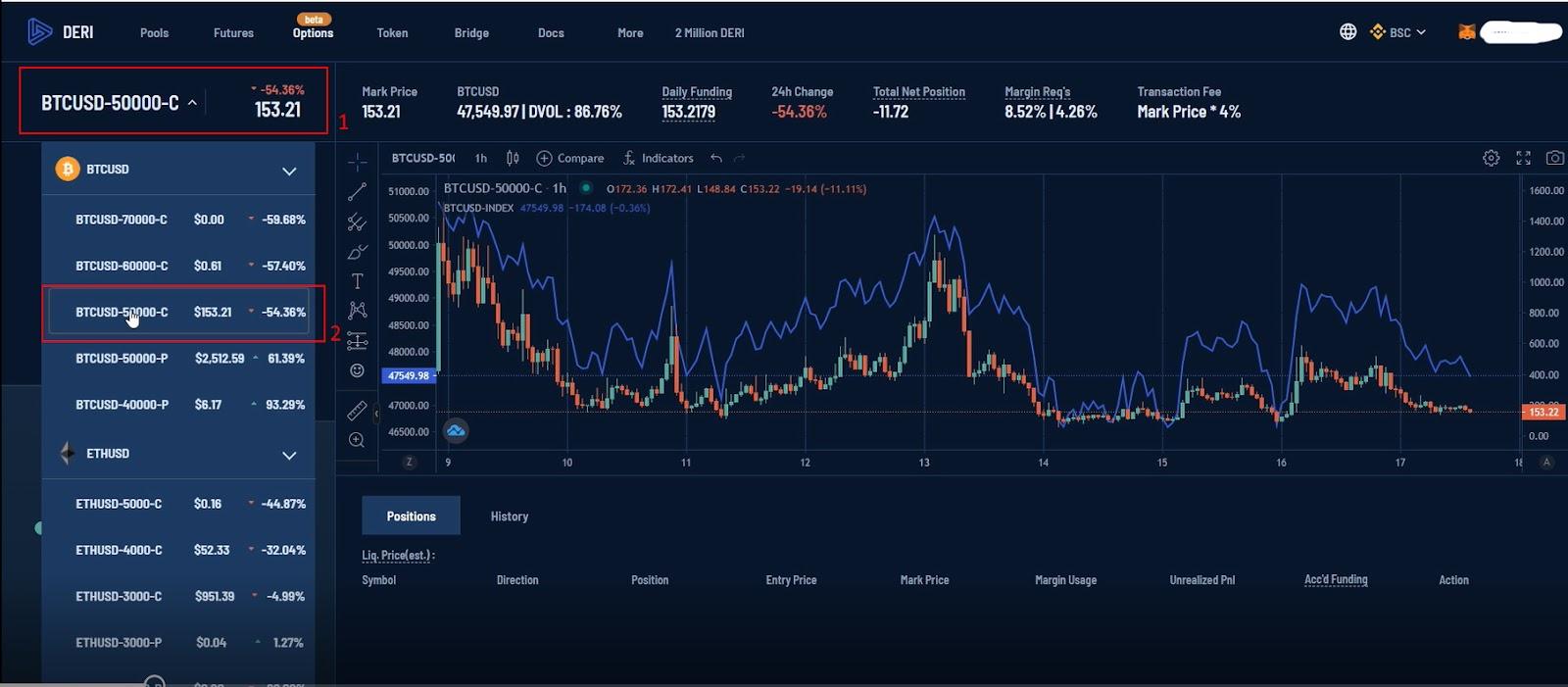Screen dimensions: 1568x687
Task: Select the ETHUSD-5000-C option
Action: (x=178, y=504)
